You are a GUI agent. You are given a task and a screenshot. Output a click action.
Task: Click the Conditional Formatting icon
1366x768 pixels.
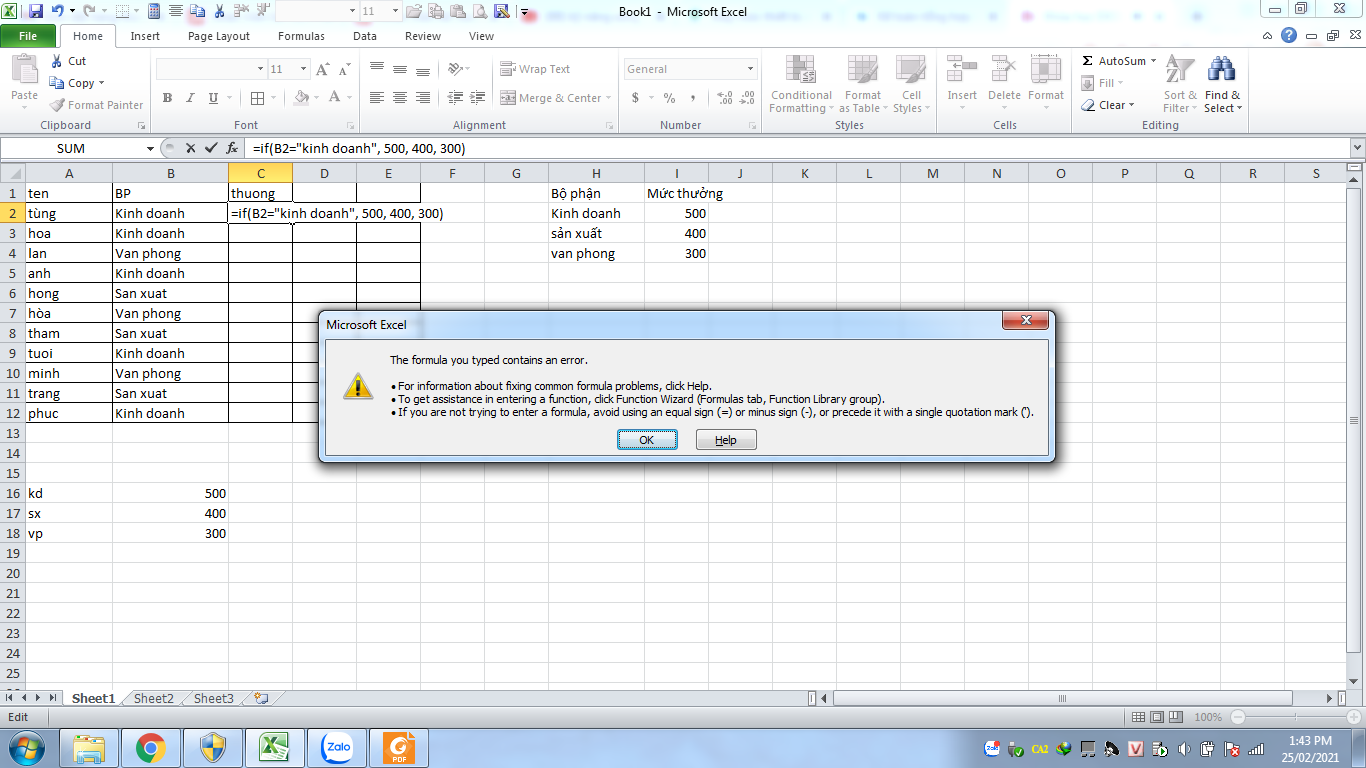click(x=800, y=70)
